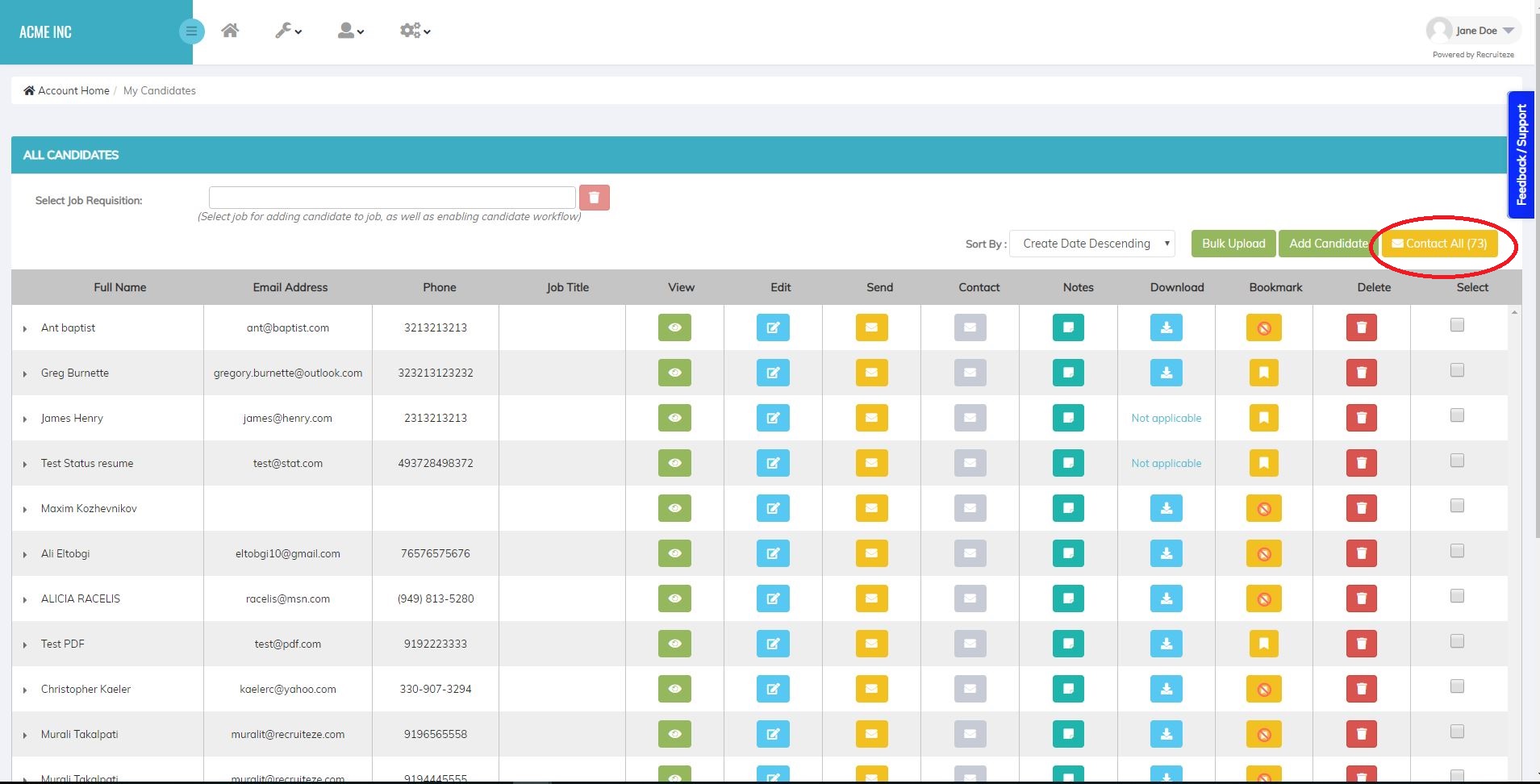1540x784 pixels.
Task: Open the Feedback / Support side tab
Action: click(1521, 155)
